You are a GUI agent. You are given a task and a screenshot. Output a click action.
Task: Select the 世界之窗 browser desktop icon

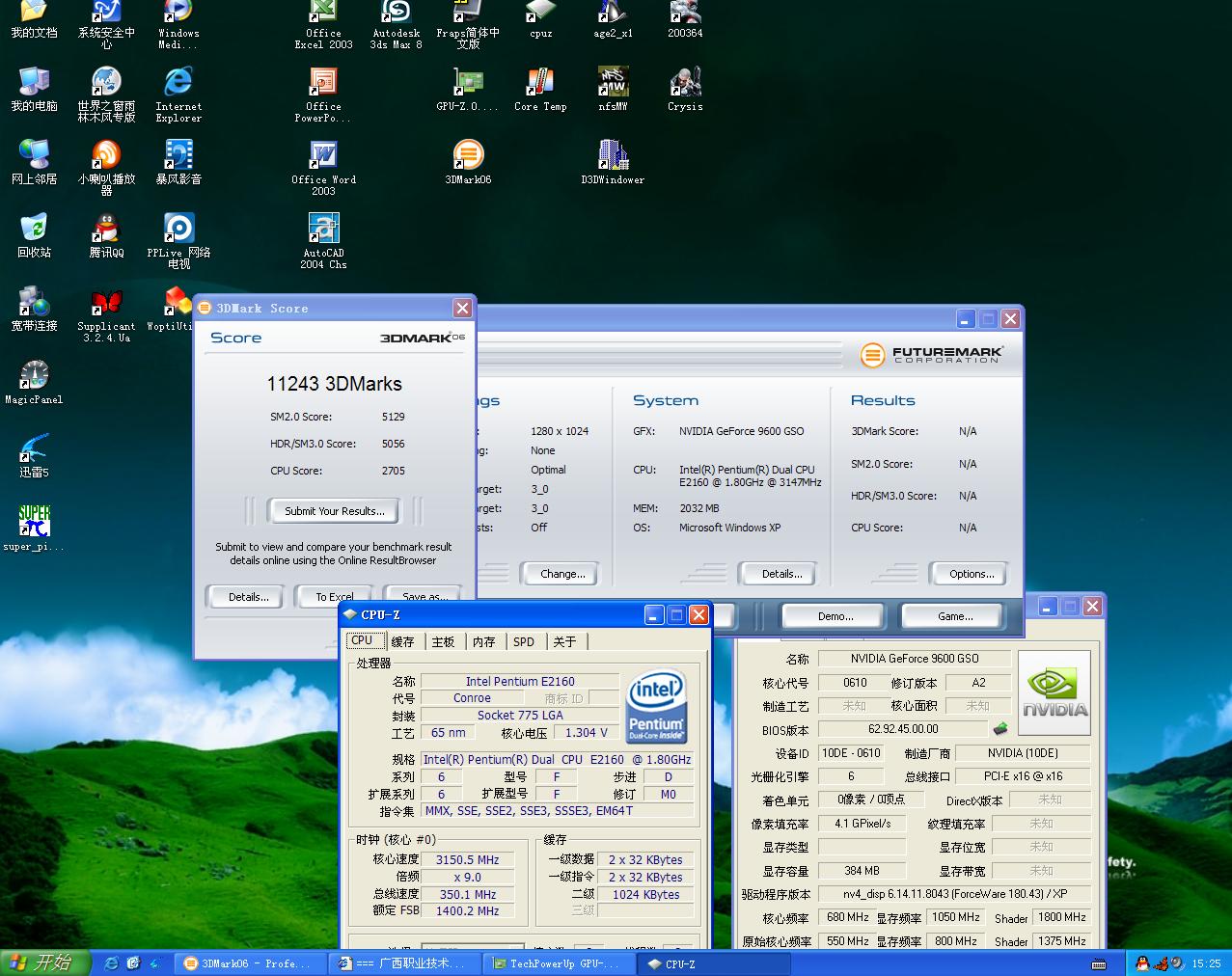(106, 95)
